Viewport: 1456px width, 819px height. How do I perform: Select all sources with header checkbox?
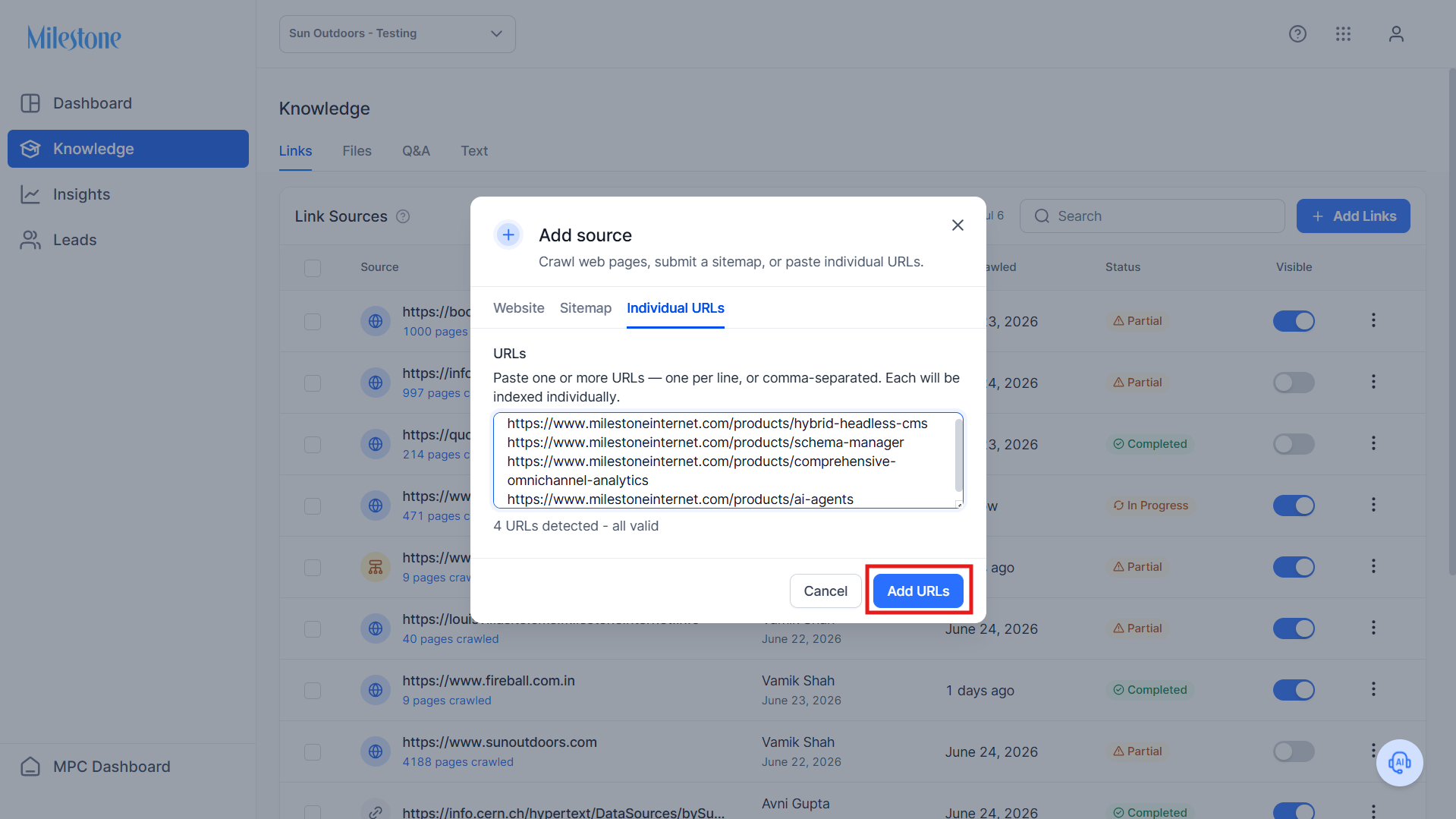click(x=313, y=268)
